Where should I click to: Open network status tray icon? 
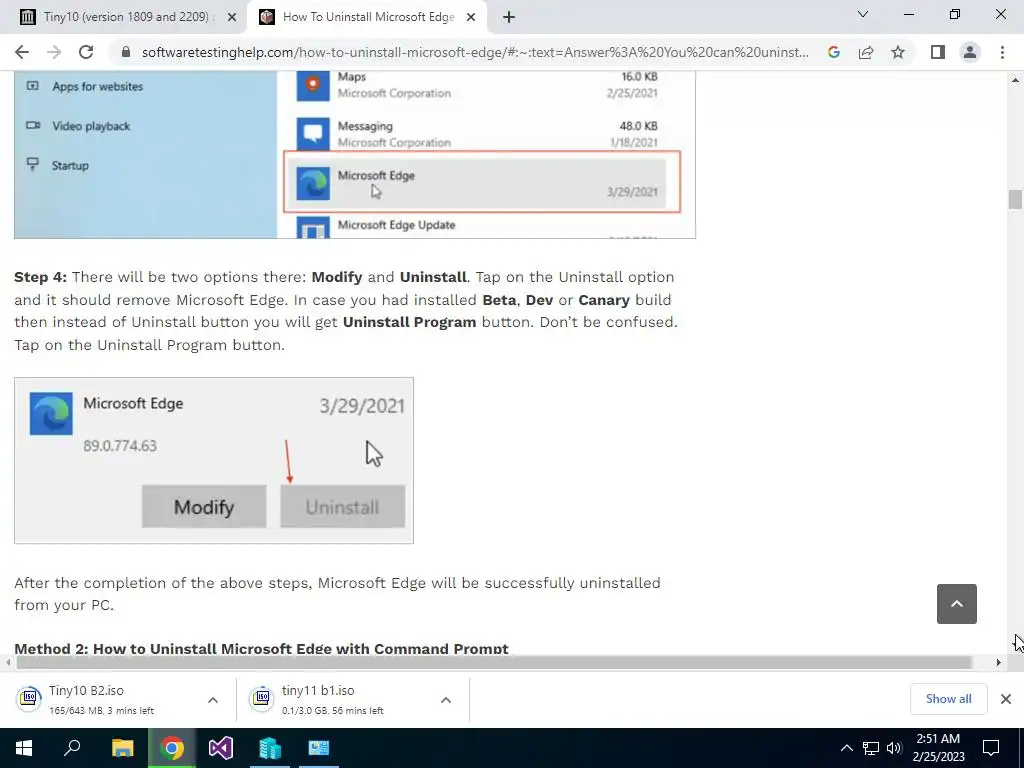pos(871,748)
